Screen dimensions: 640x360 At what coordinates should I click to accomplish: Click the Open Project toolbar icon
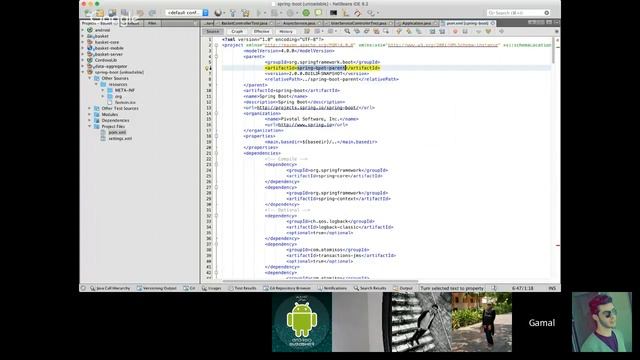(x=112, y=13)
